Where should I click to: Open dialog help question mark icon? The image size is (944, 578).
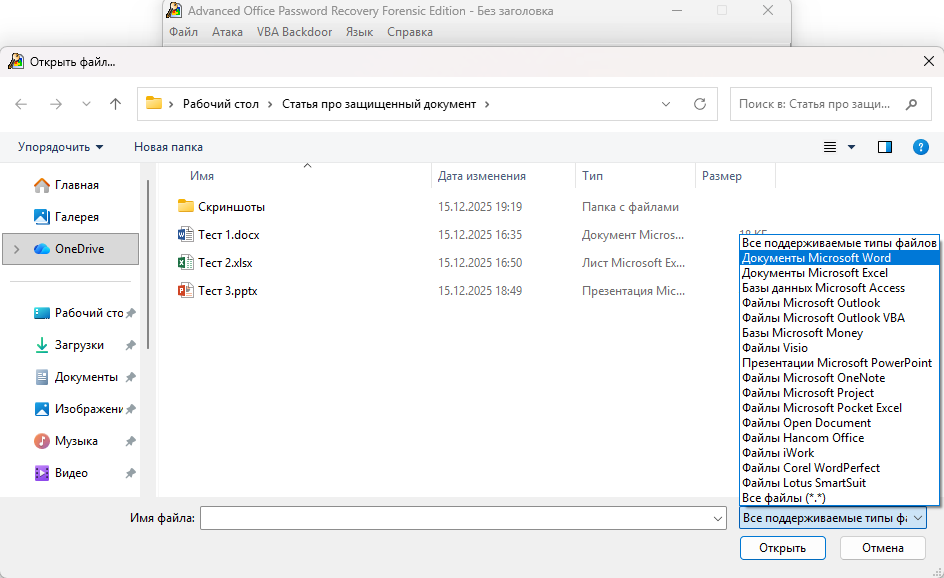pos(921,147)
